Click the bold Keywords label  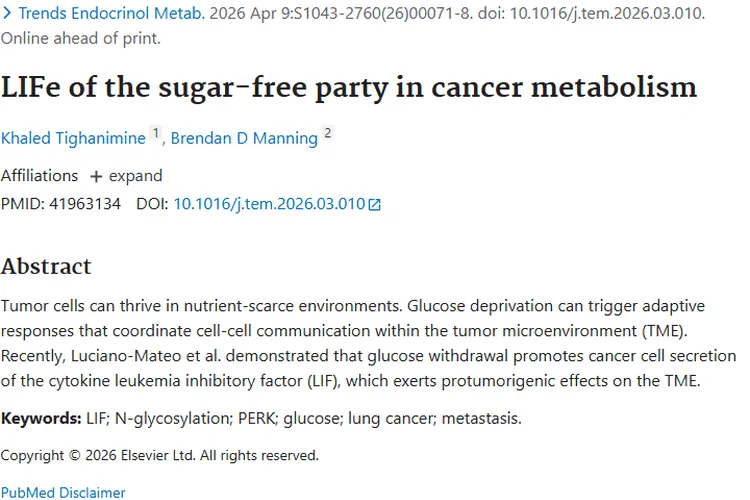(x=41, y=417)
